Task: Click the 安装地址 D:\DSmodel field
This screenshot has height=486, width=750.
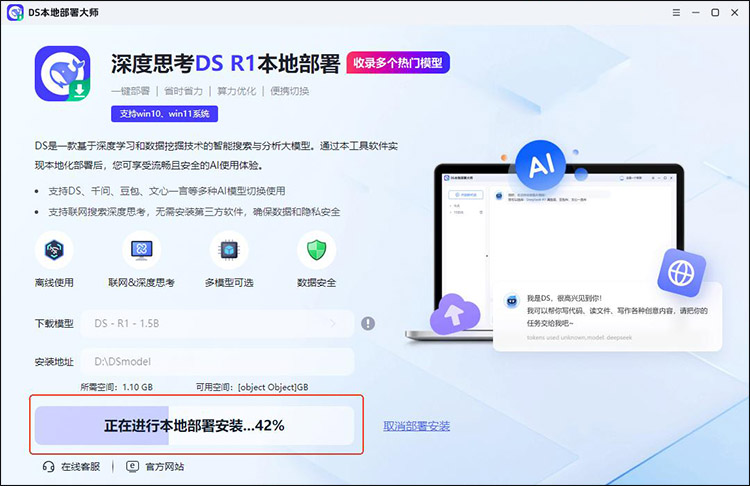Action: tap(218, 362)
